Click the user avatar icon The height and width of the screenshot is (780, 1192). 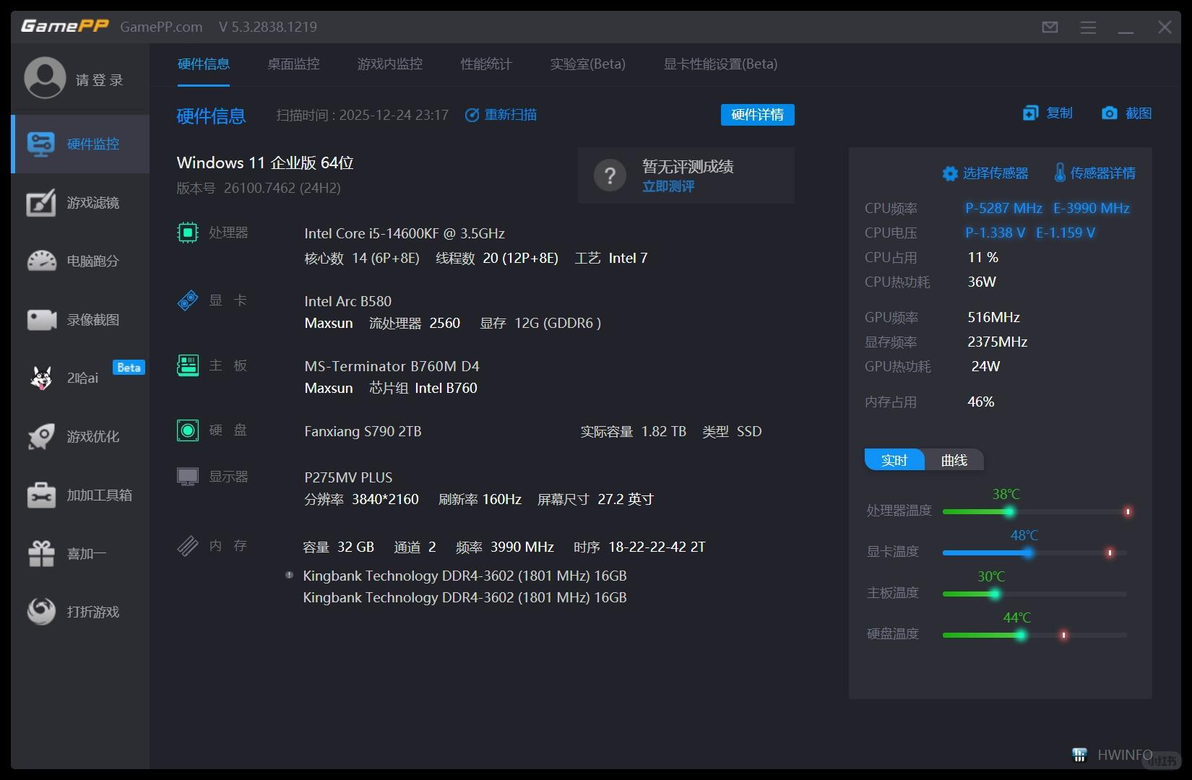[45, 78]
